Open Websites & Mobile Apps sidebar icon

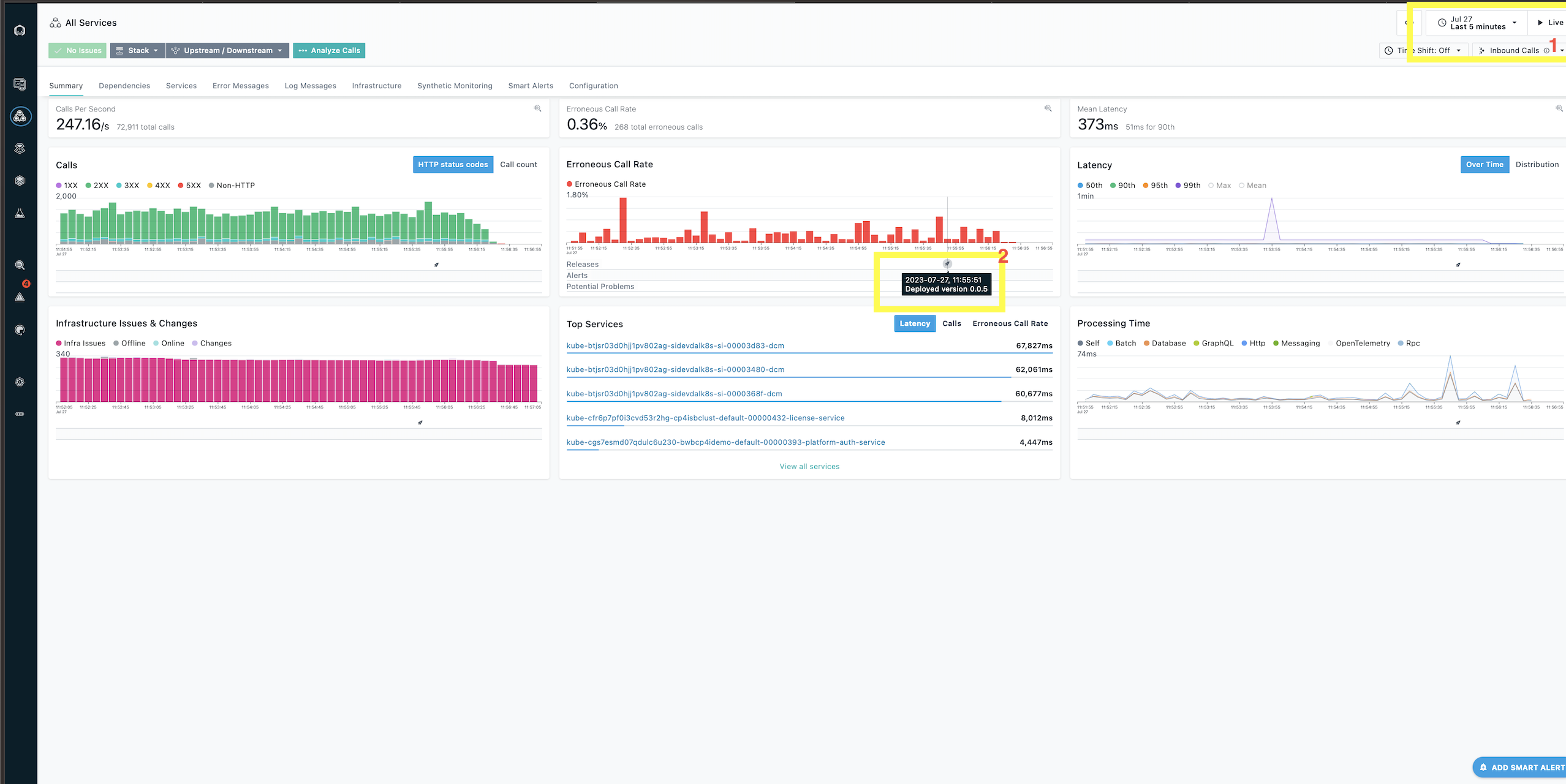click(x=20, y=84)
